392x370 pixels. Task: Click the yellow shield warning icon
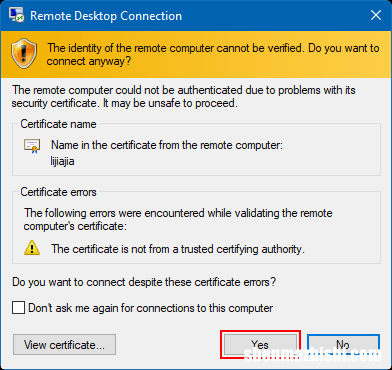tap(24, 54)
